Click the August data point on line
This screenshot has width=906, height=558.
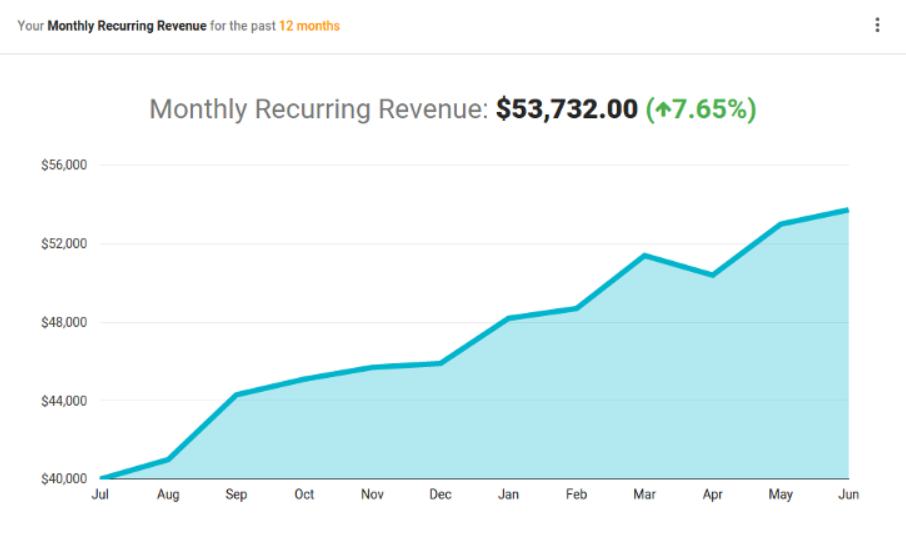pyautogui.click(x=168, y=460)
